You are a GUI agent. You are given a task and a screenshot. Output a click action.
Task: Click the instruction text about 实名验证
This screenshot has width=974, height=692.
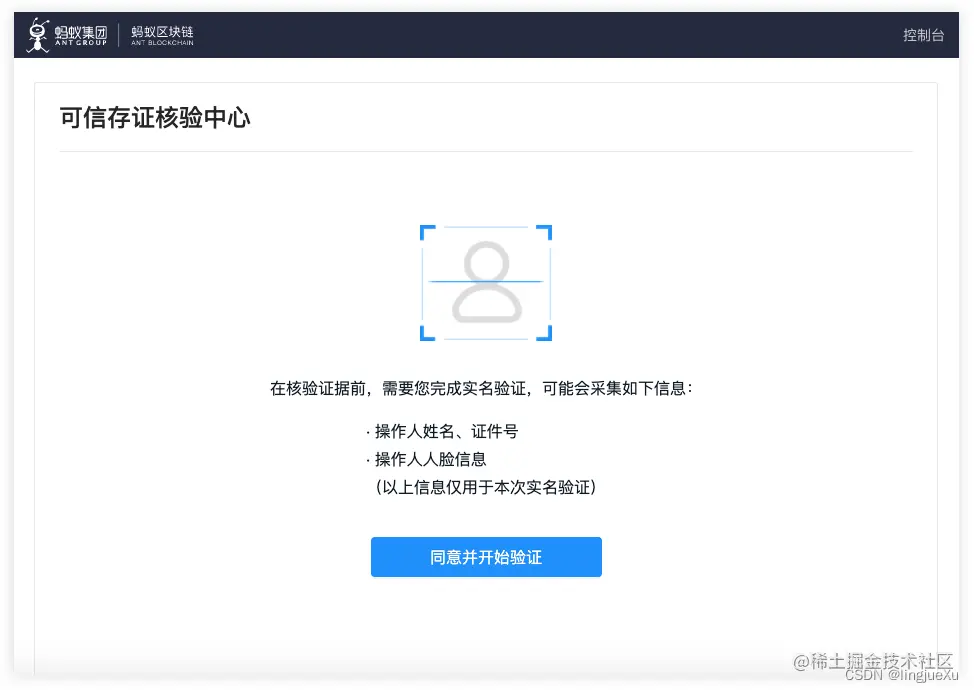(486, 389)
